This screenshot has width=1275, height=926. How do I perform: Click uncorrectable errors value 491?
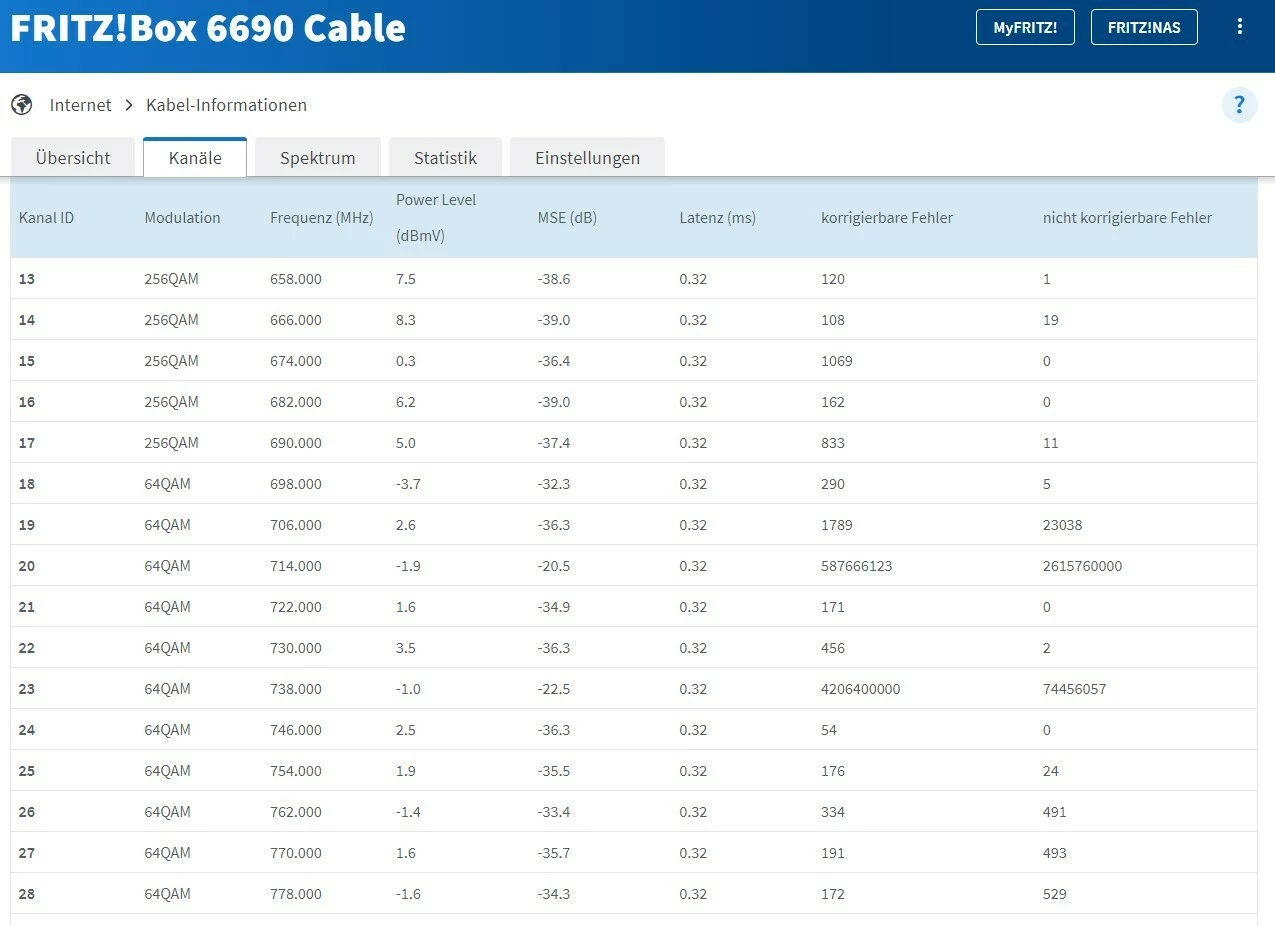[x=1055, y=812]
